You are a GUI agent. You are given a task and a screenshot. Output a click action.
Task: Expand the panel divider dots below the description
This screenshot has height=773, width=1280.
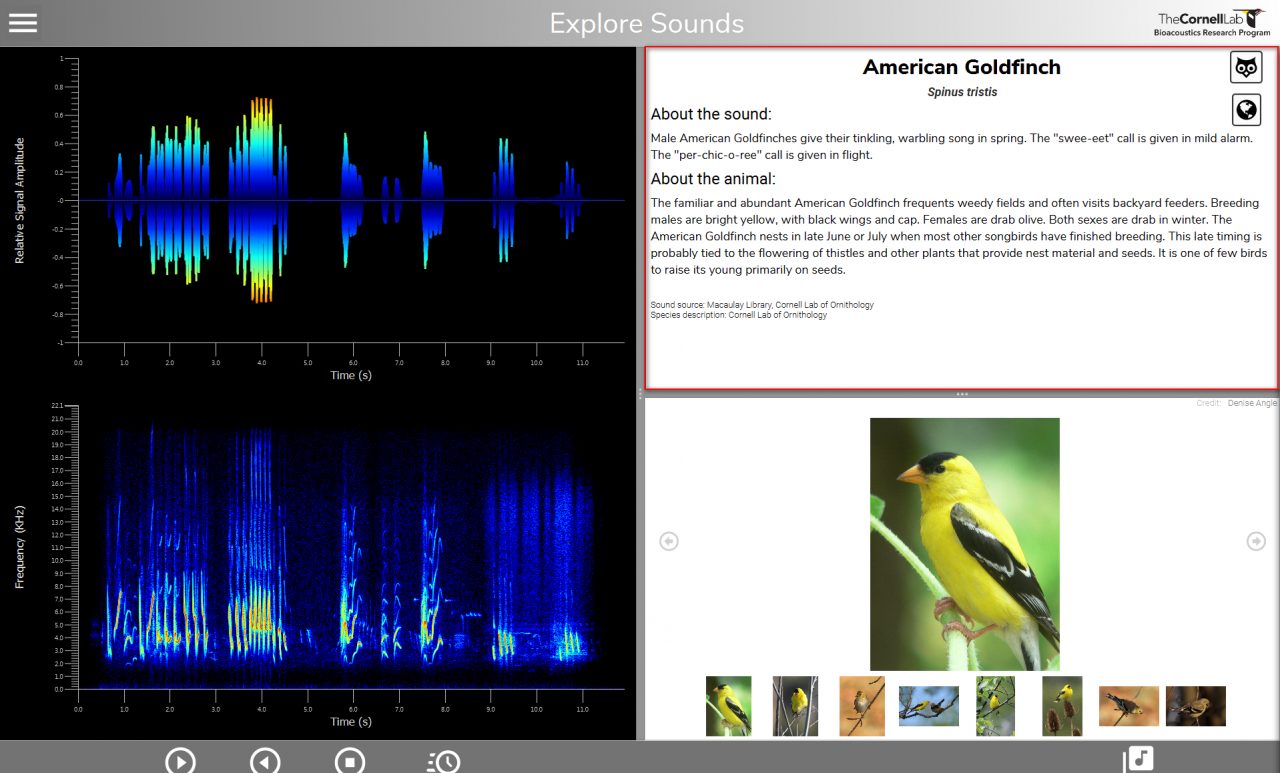(x=961, y=394)
